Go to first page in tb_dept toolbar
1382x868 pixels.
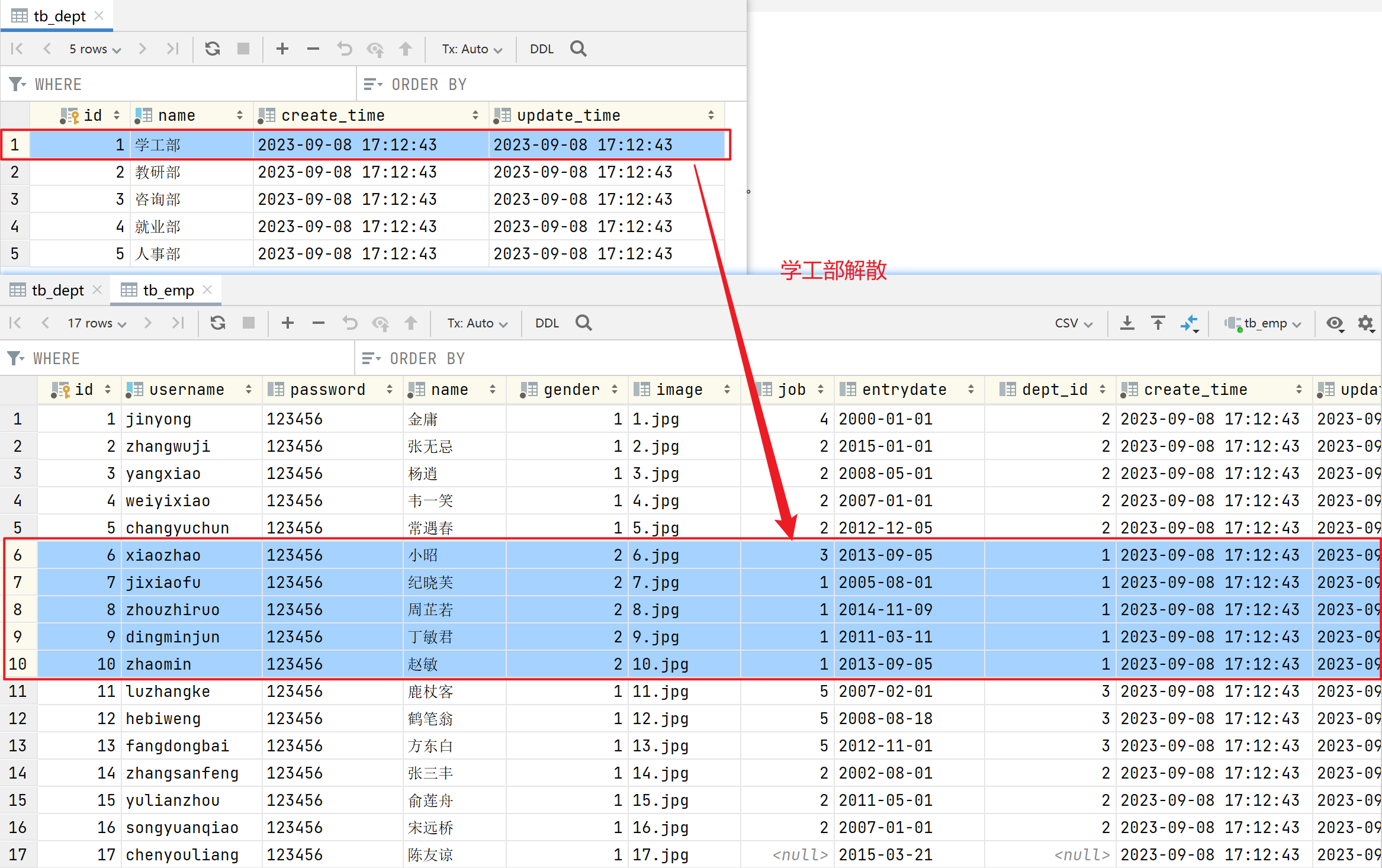pos(17,49)
